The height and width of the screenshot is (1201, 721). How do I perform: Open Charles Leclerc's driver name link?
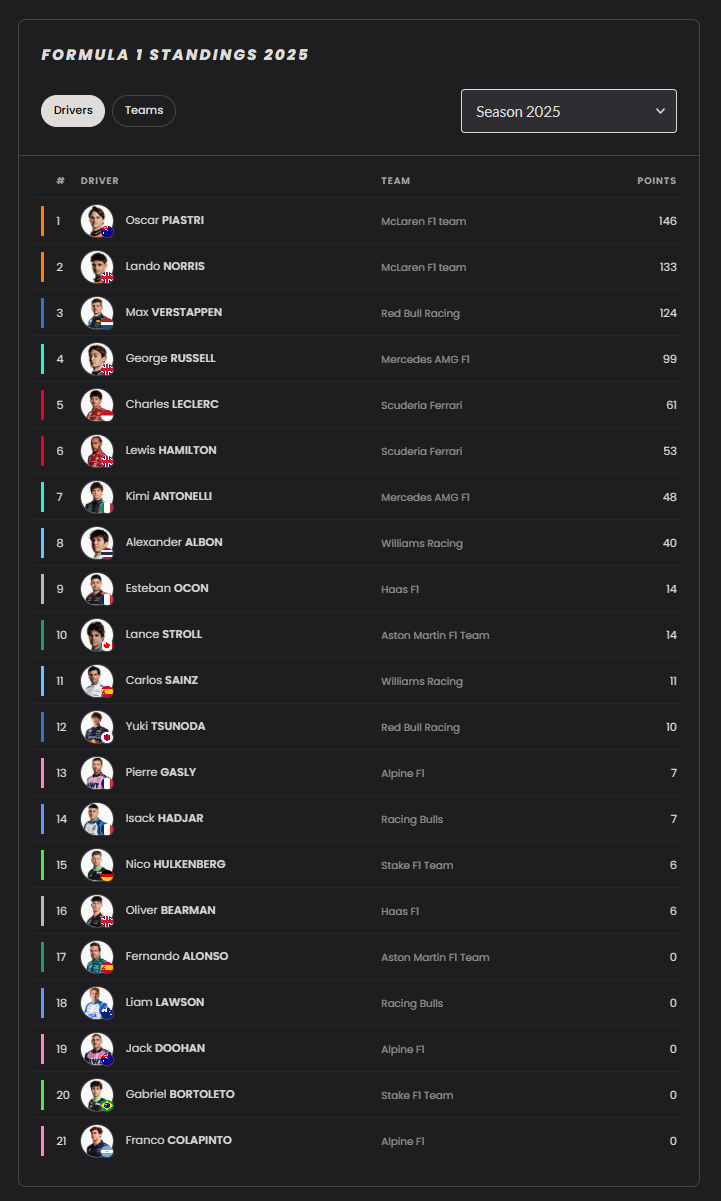172,404
